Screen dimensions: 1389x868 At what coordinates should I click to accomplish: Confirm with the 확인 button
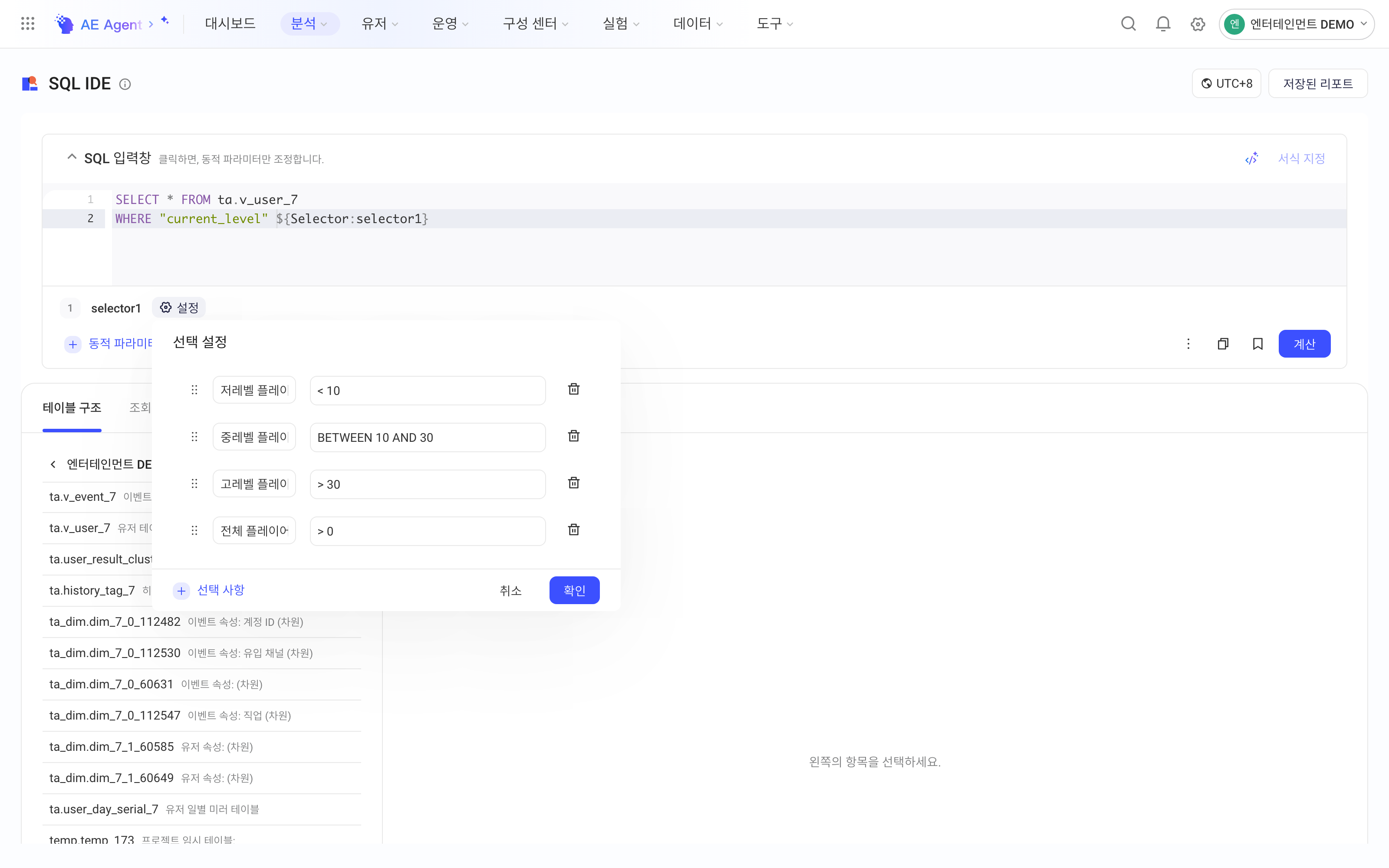[x=574, y=590]
